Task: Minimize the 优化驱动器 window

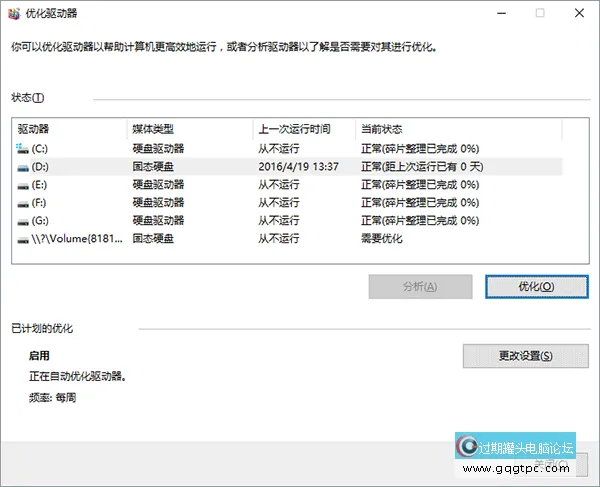Action: click(502, 13)
